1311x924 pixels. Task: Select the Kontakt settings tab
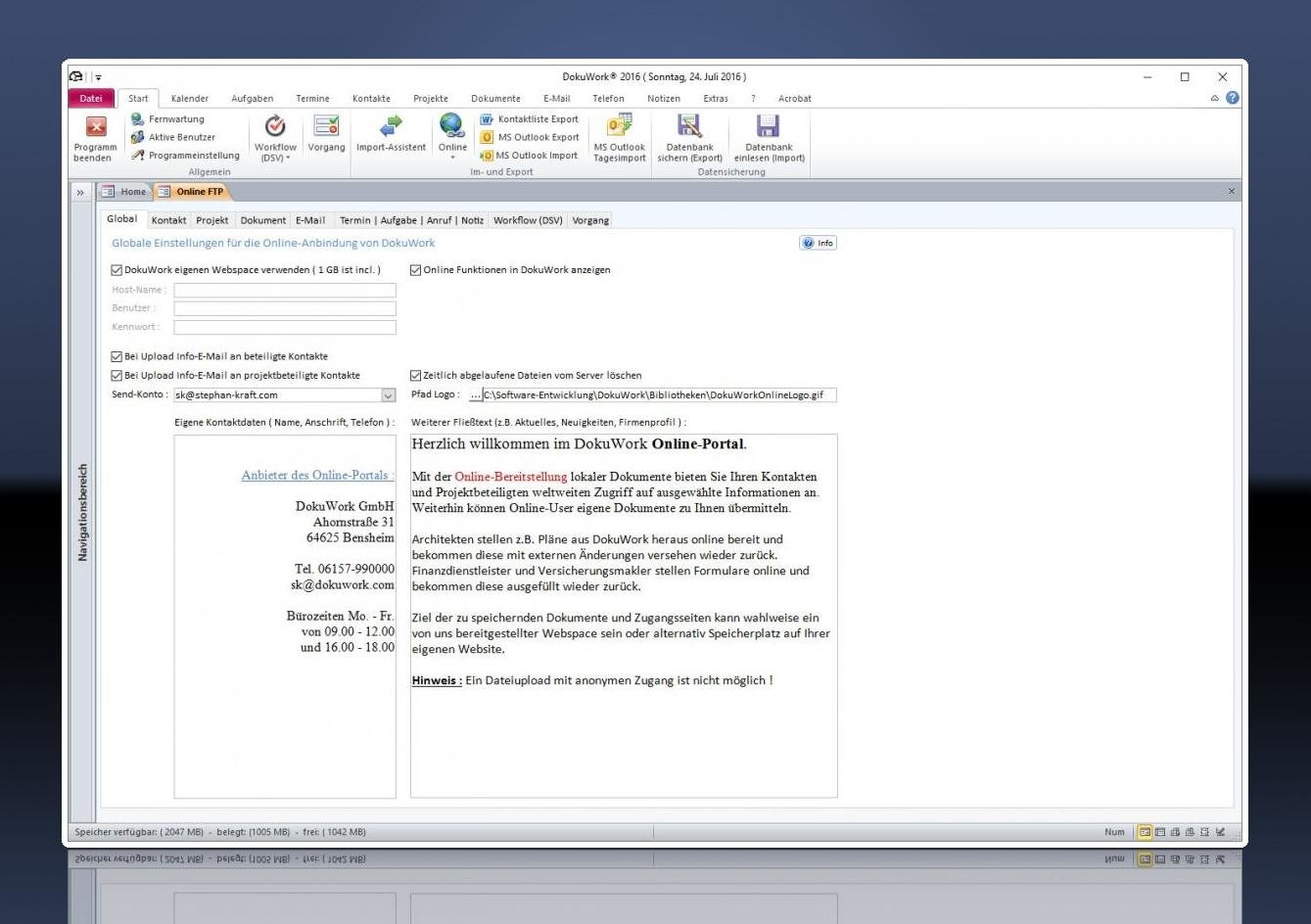[x=169, y=220]
